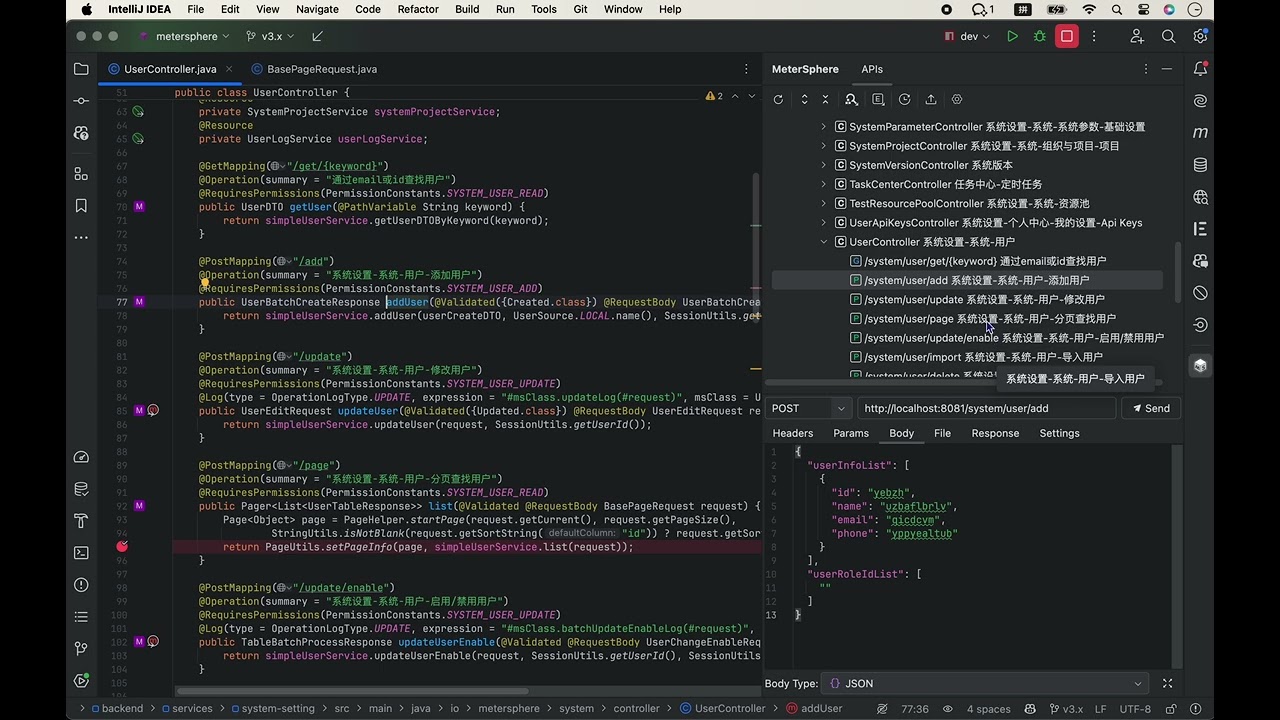Open the Git tool window icon

81,649
